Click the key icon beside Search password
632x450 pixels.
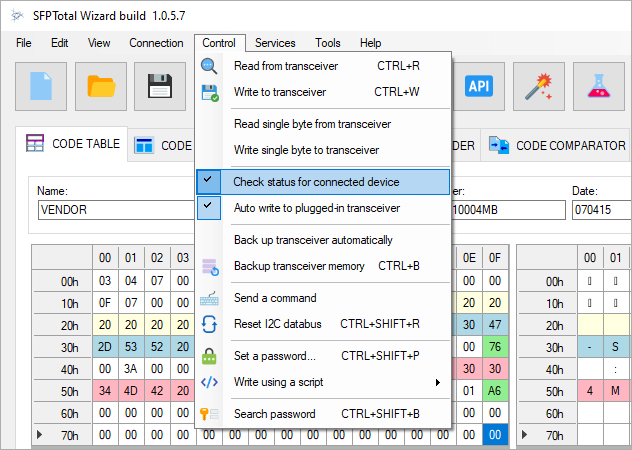(x=209, y=414)
